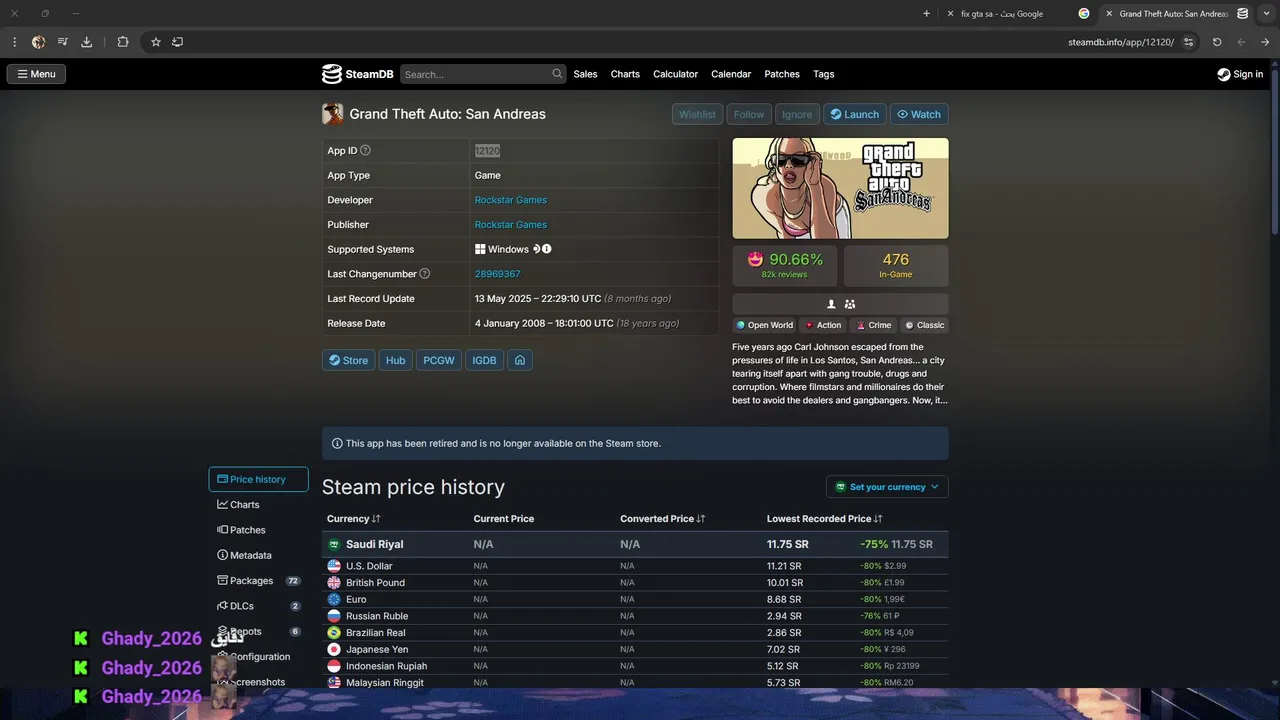Click the Open World tag
Screen dimensions: 1280x720
tap(764, 325)
